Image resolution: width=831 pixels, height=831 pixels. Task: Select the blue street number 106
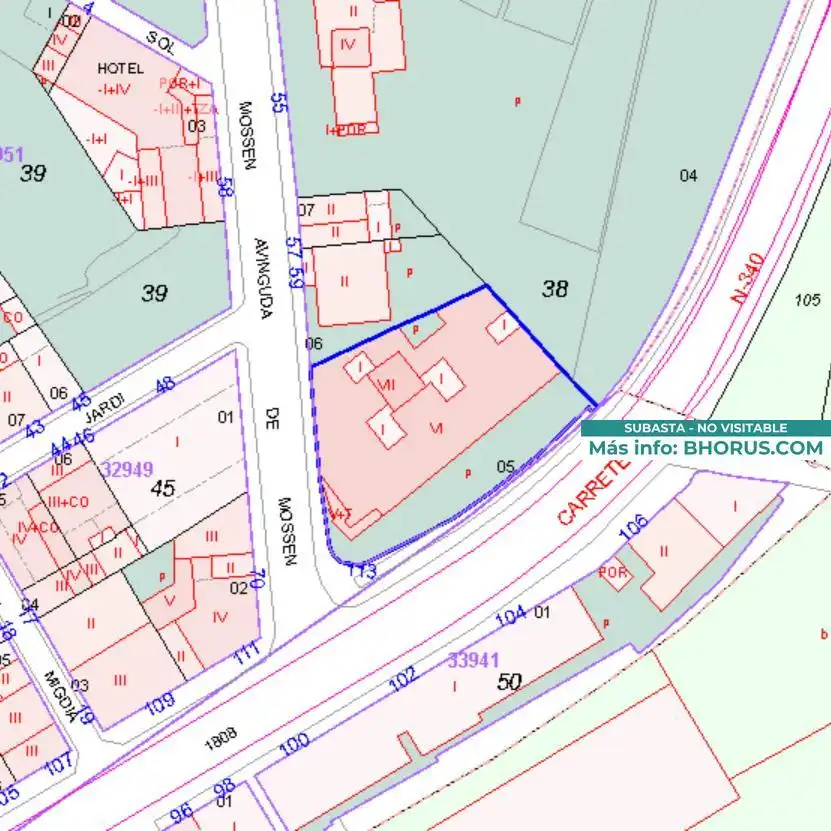pos(634,526)
